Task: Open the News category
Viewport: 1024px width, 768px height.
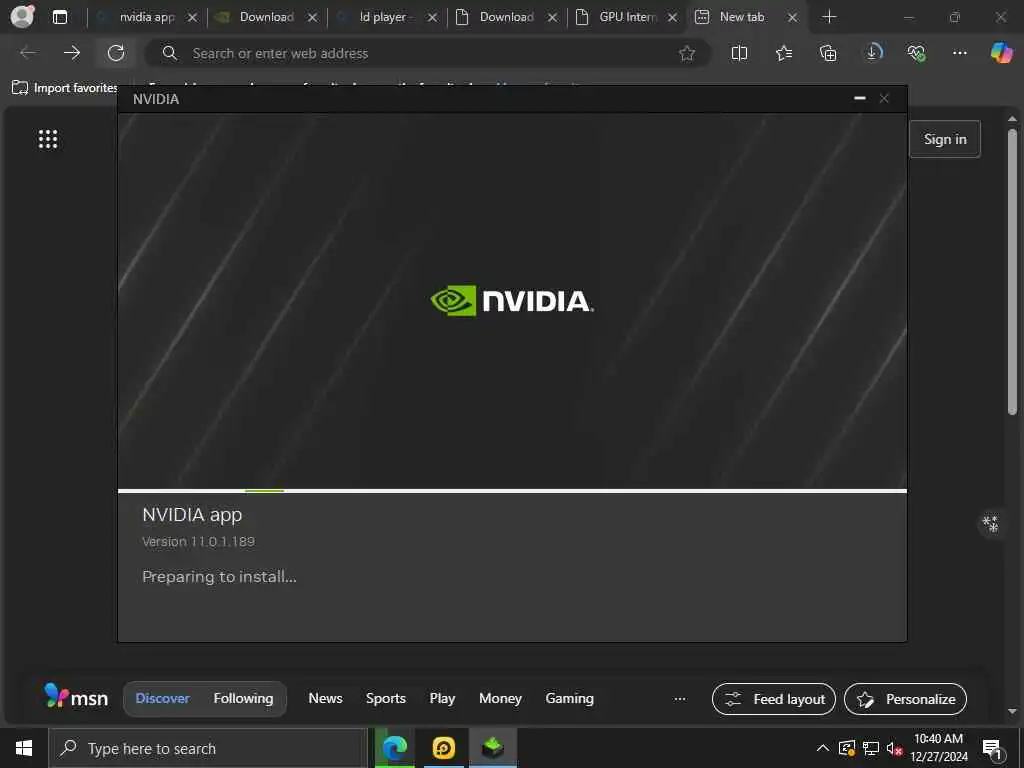Action: pos(325,698)
